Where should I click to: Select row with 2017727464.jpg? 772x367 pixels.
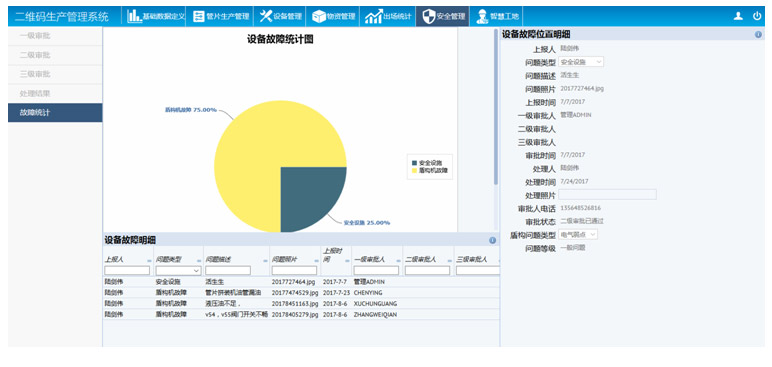tap(300, 282)
